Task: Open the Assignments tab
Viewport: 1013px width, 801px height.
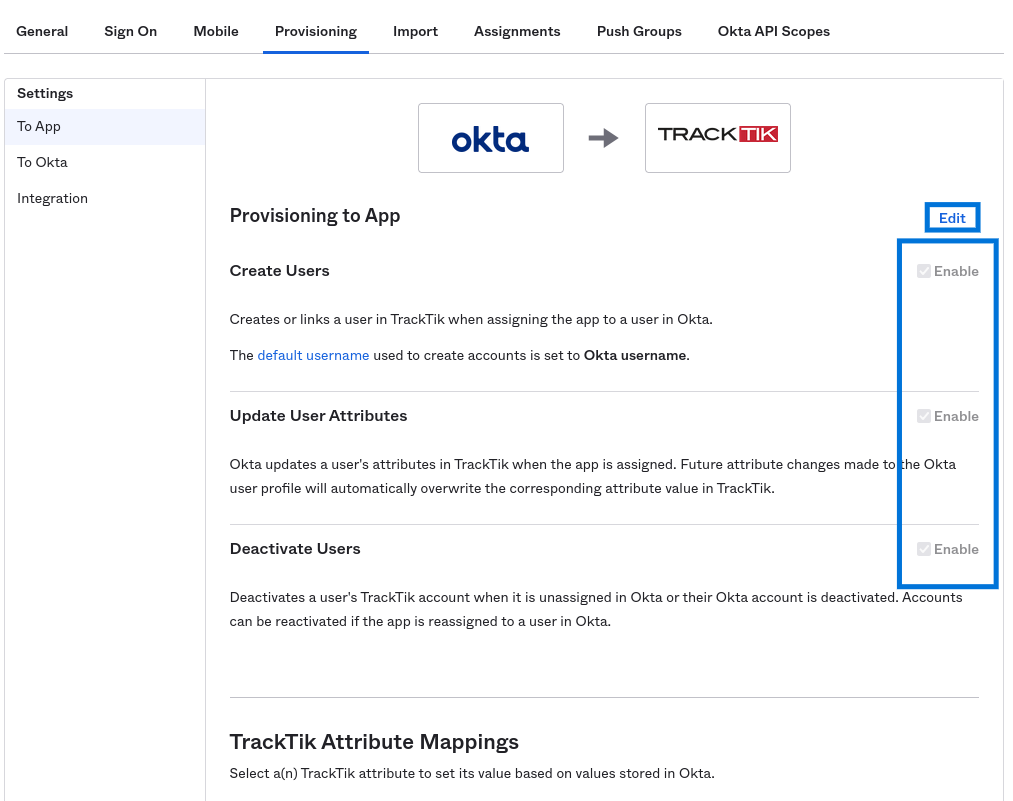Action: [x=517, y=31]
